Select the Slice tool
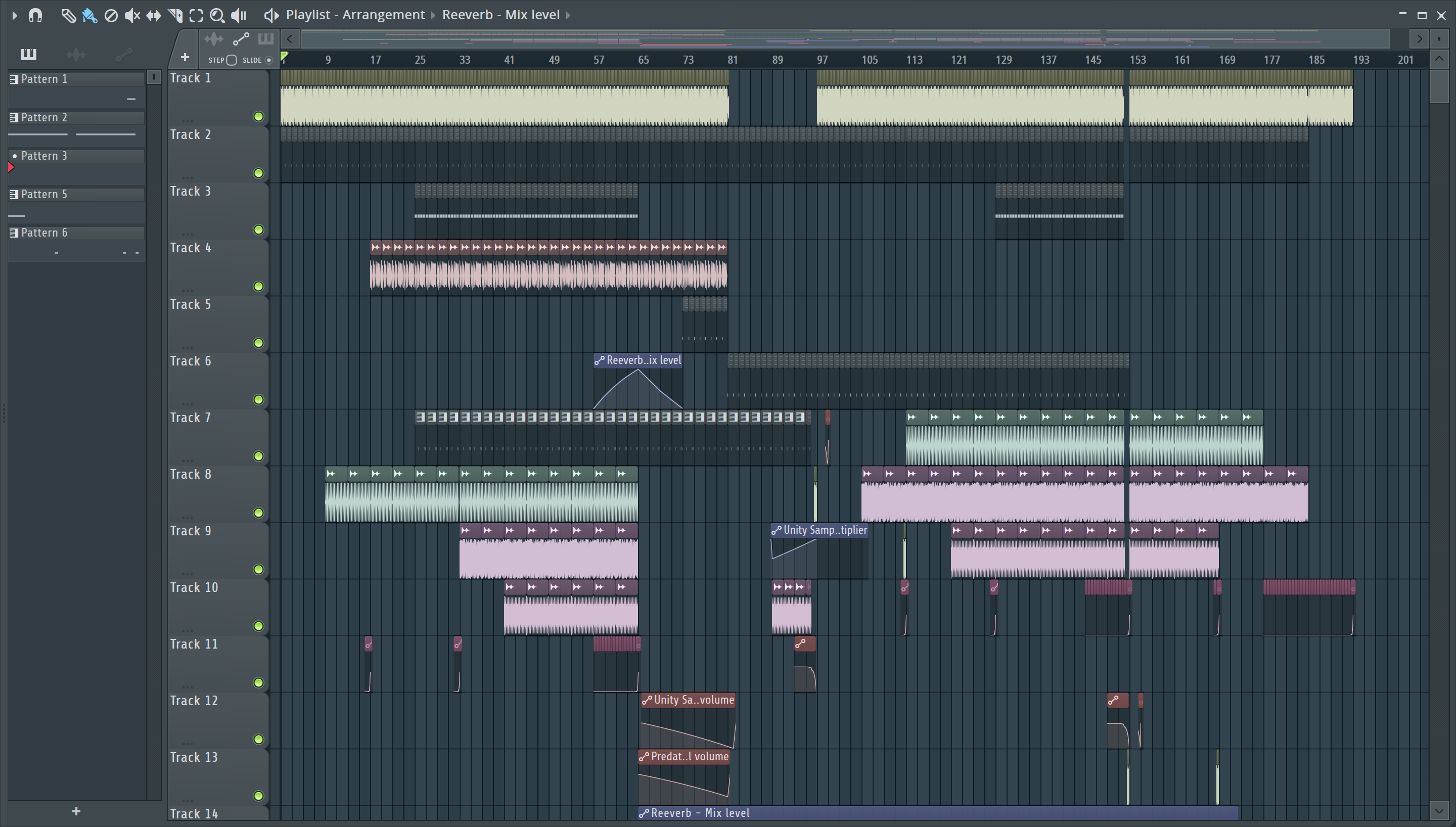Screen dimensions: 1456x827 pyautogui.click(x=175, y=15)
